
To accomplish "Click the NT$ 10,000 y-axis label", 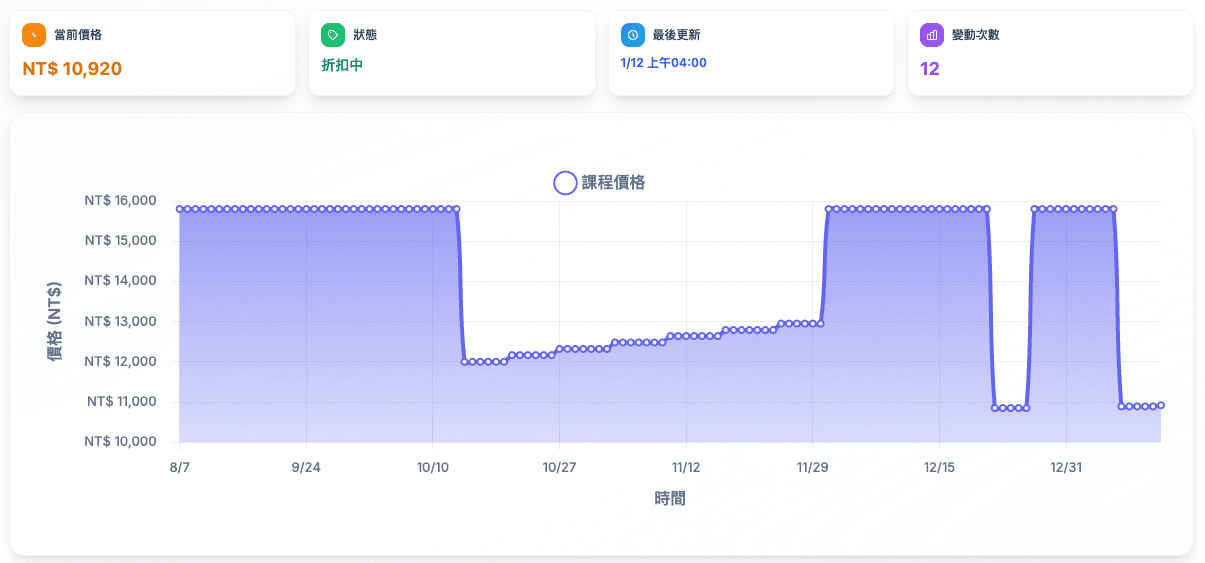I will [x=121, y=442].
